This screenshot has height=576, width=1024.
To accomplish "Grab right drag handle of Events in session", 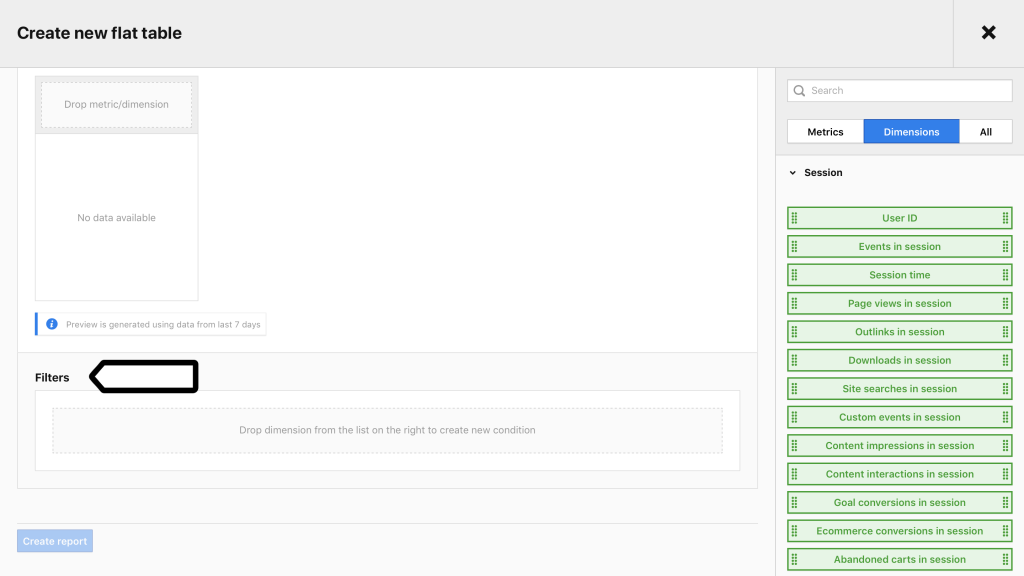I will click(x=1005, y=246).
